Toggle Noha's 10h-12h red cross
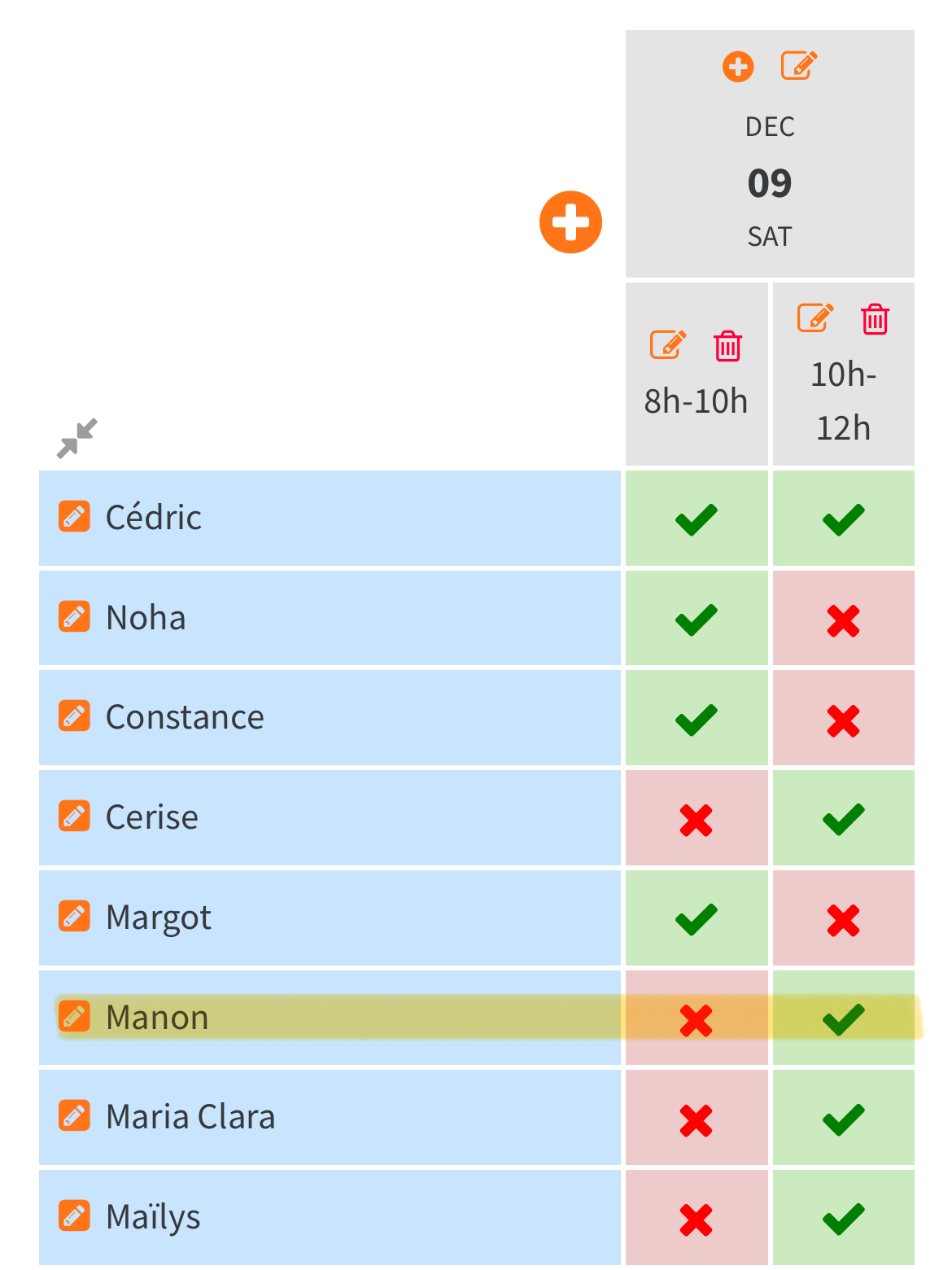The height and width of the screenshot is (1270, 952). pyautogui.click(x=843, y=620)
